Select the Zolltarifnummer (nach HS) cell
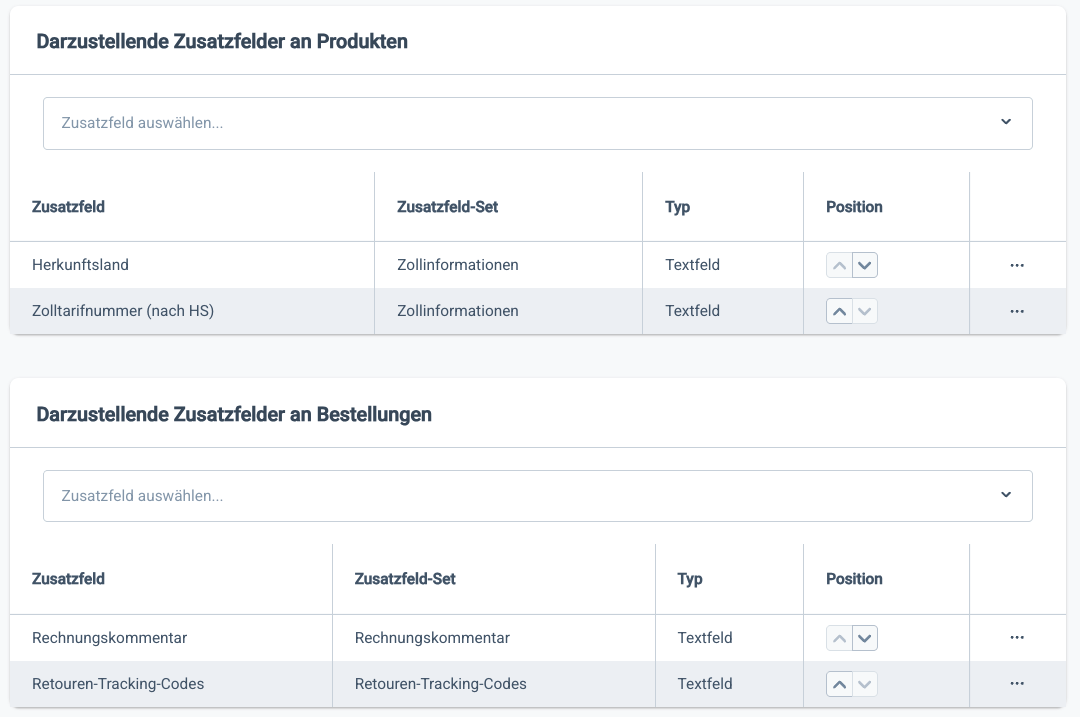 click(x=123, y=311)
